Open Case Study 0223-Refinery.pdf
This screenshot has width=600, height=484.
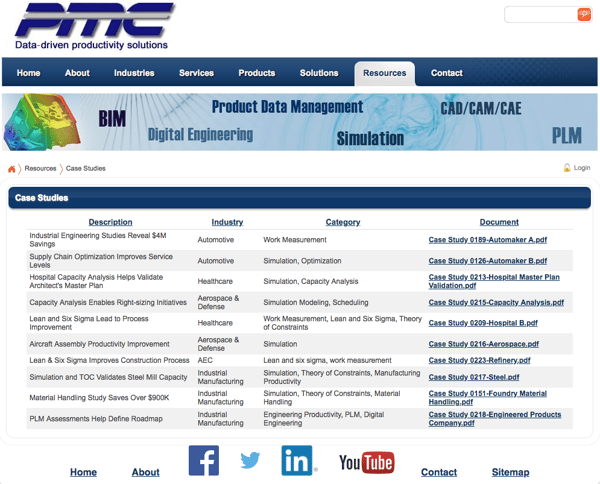(x=479, y=360)
